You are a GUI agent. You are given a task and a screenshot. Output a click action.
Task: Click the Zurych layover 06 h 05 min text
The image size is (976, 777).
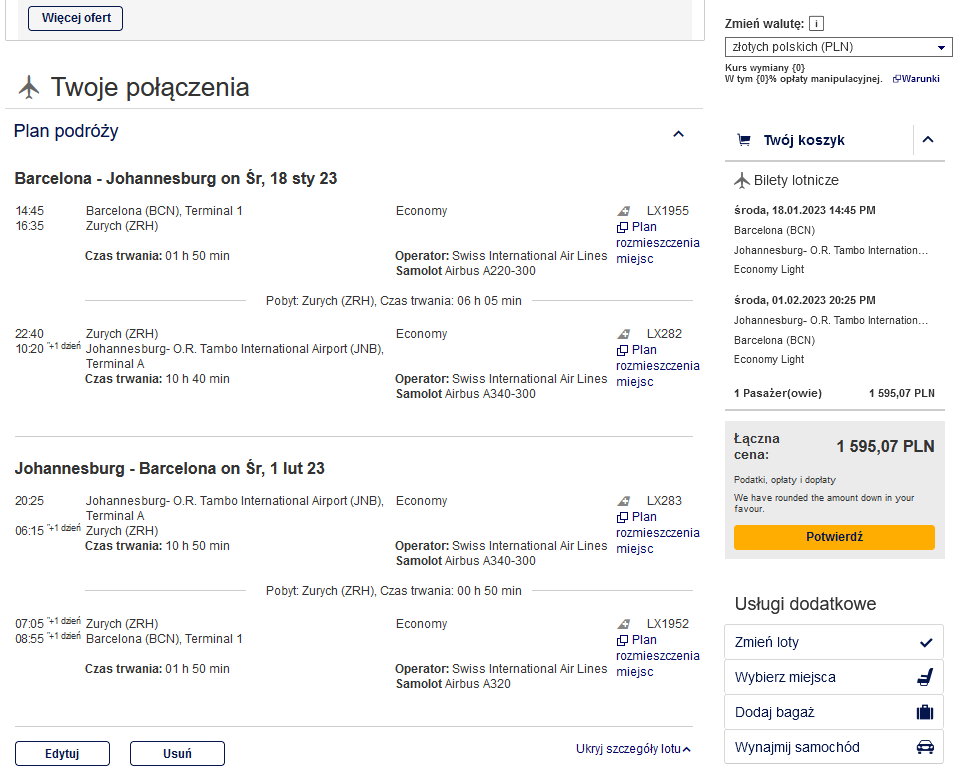tap(393, 301)
